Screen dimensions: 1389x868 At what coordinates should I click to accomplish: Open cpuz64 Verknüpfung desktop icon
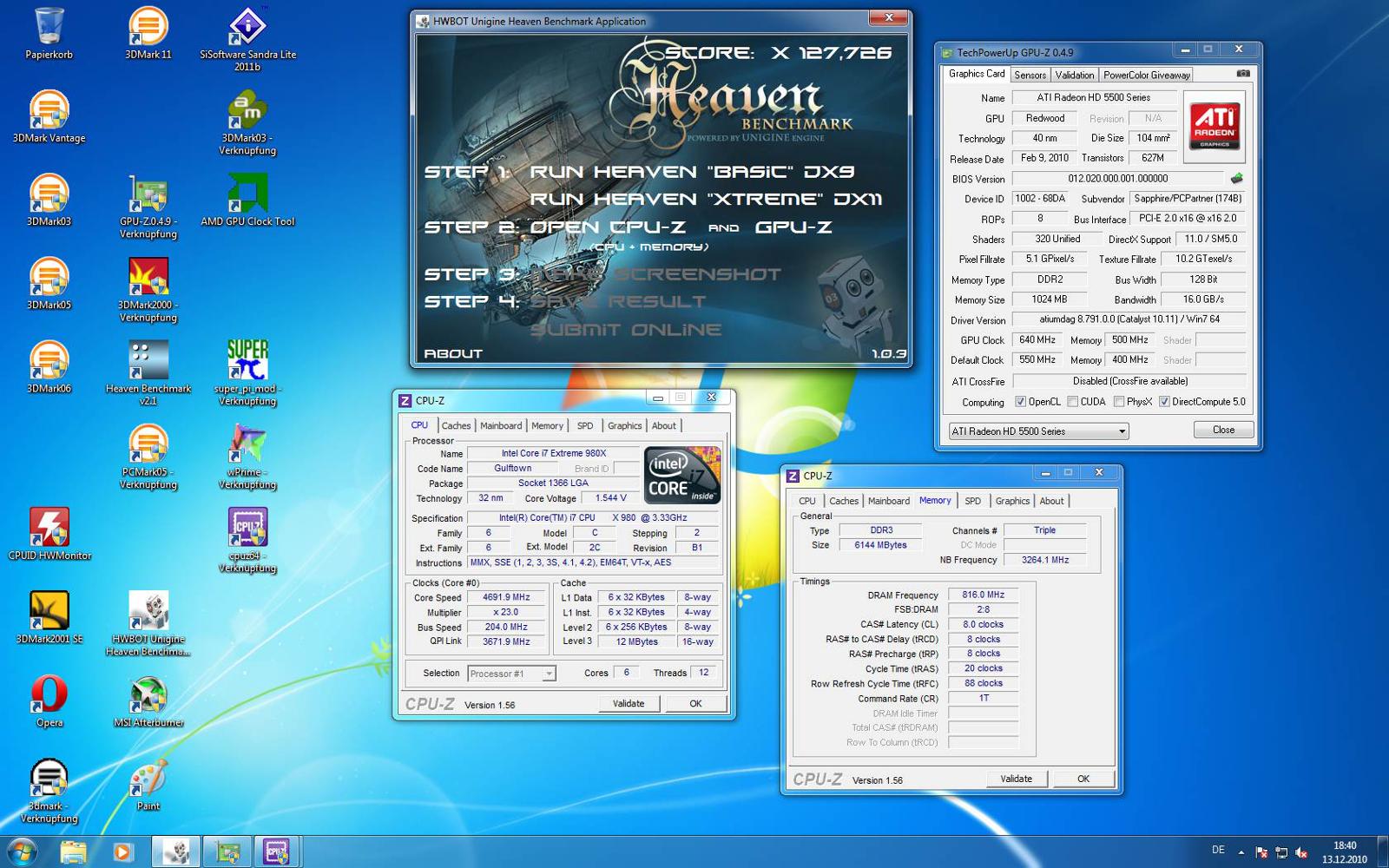pos(247,540)
